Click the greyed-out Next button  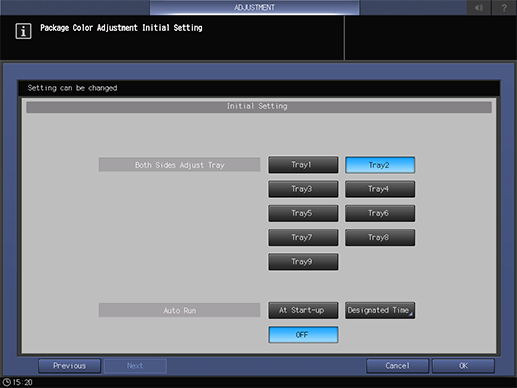click(135, 366)
